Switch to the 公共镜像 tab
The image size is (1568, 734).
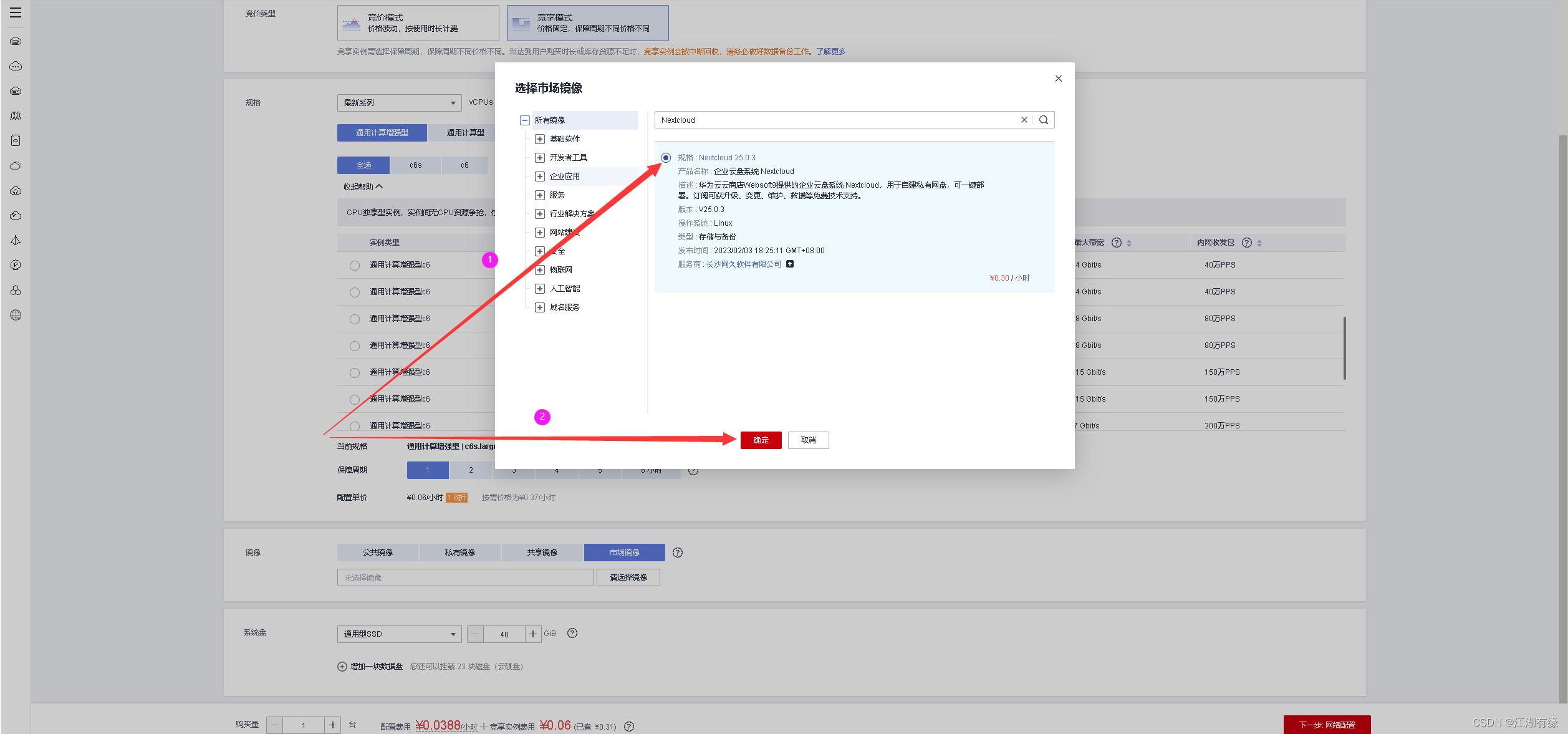click(378, 553)
